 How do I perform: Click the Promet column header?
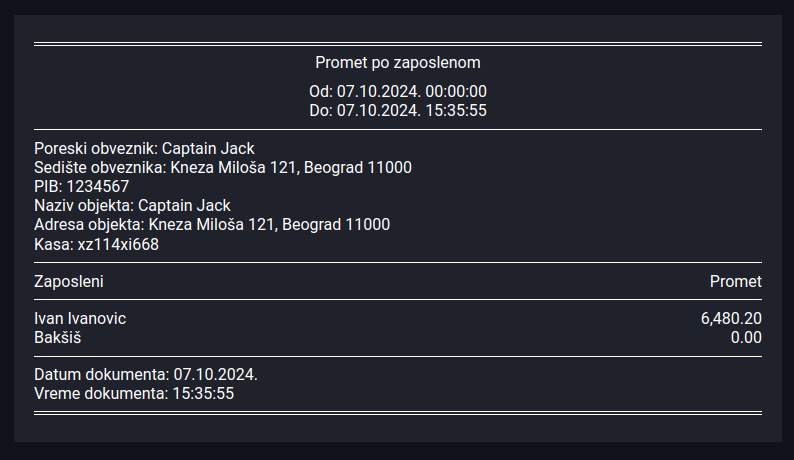[735, 282]
